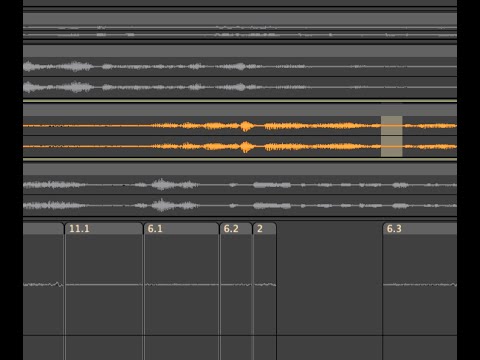Click the second gray waveform track lower channel
The height and width of the screenshot is (360, 480).
click(240, 87)
